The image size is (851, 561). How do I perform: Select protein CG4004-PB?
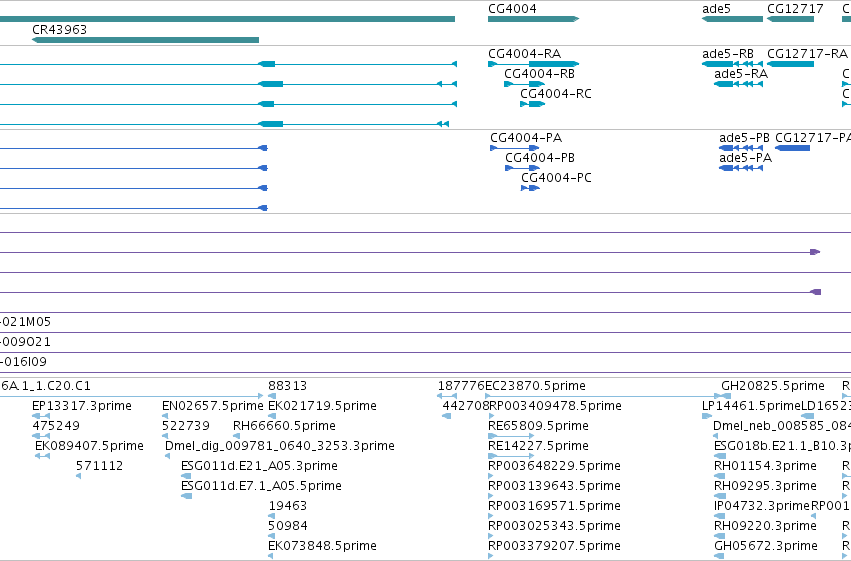point(540,158)
